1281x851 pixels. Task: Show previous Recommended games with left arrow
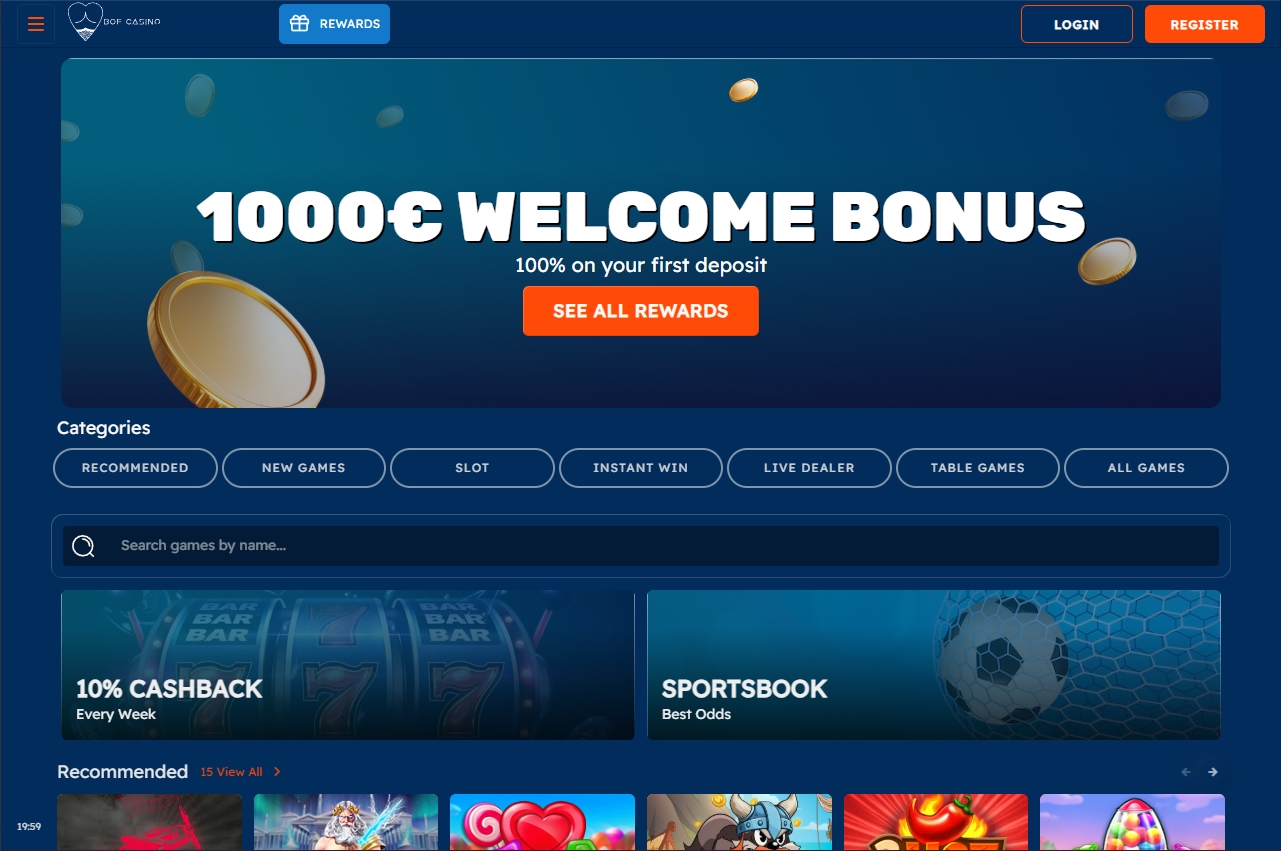click(x=1187, y=772)
